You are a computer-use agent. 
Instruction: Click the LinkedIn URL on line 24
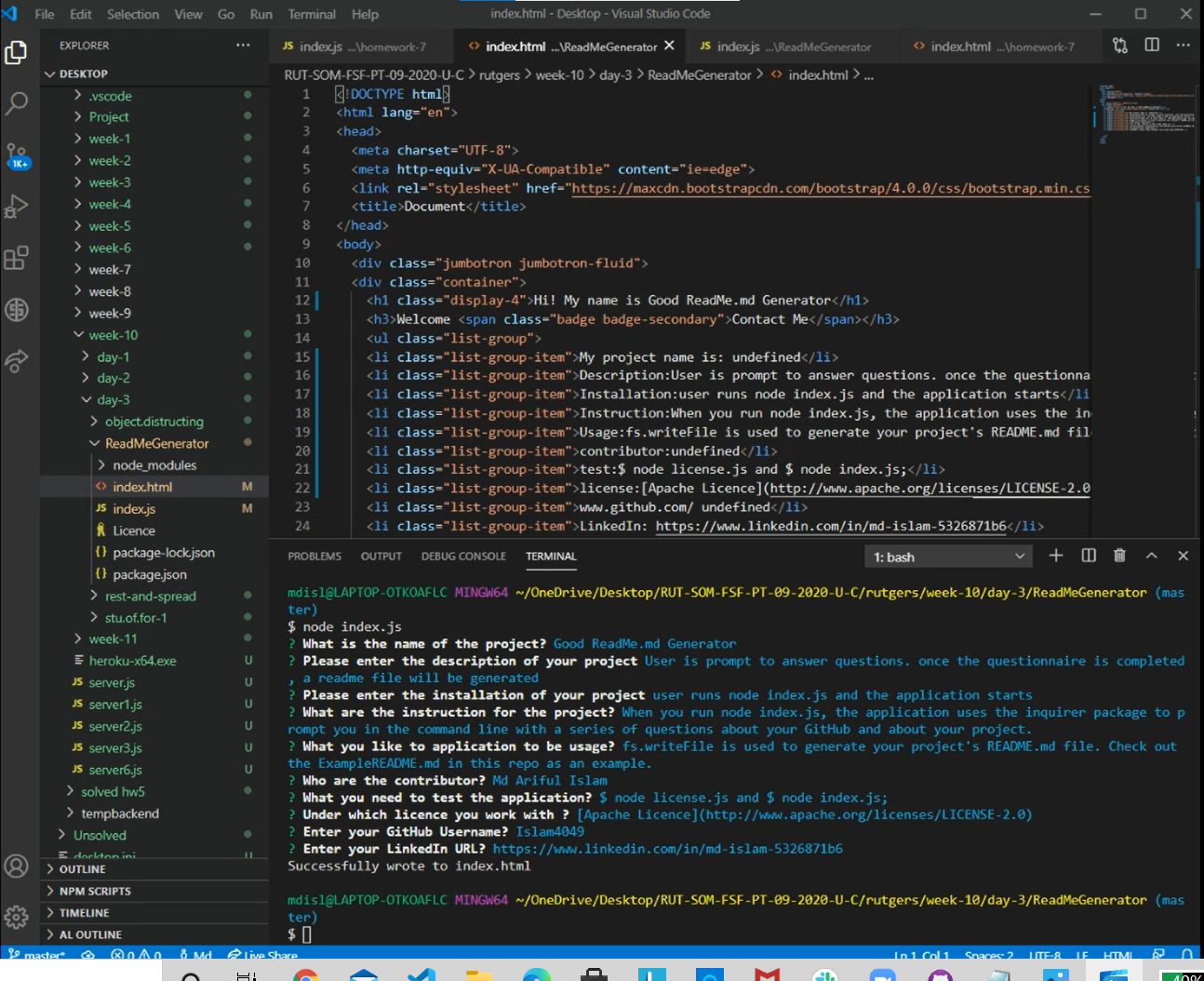[831, 526]
